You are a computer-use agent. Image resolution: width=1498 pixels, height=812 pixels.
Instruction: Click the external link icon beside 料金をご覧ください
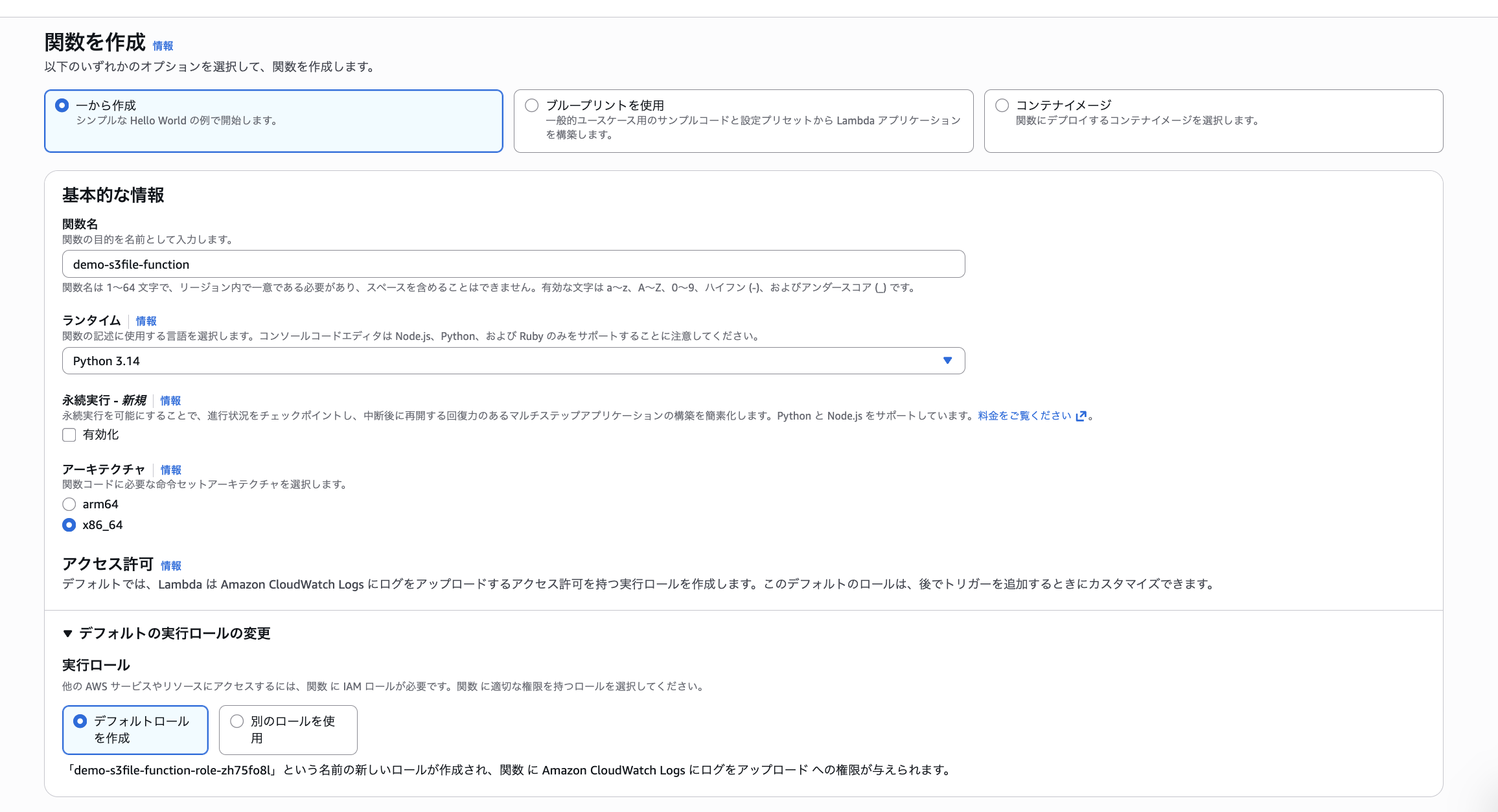(x=1080, y=416)
